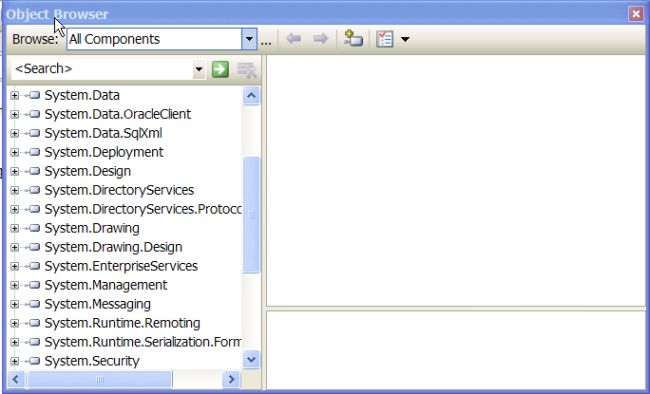Viewport: 650px width, 394px height.
Task: Click the horizontal scroll right arrow
Action: tap(231, 379)
